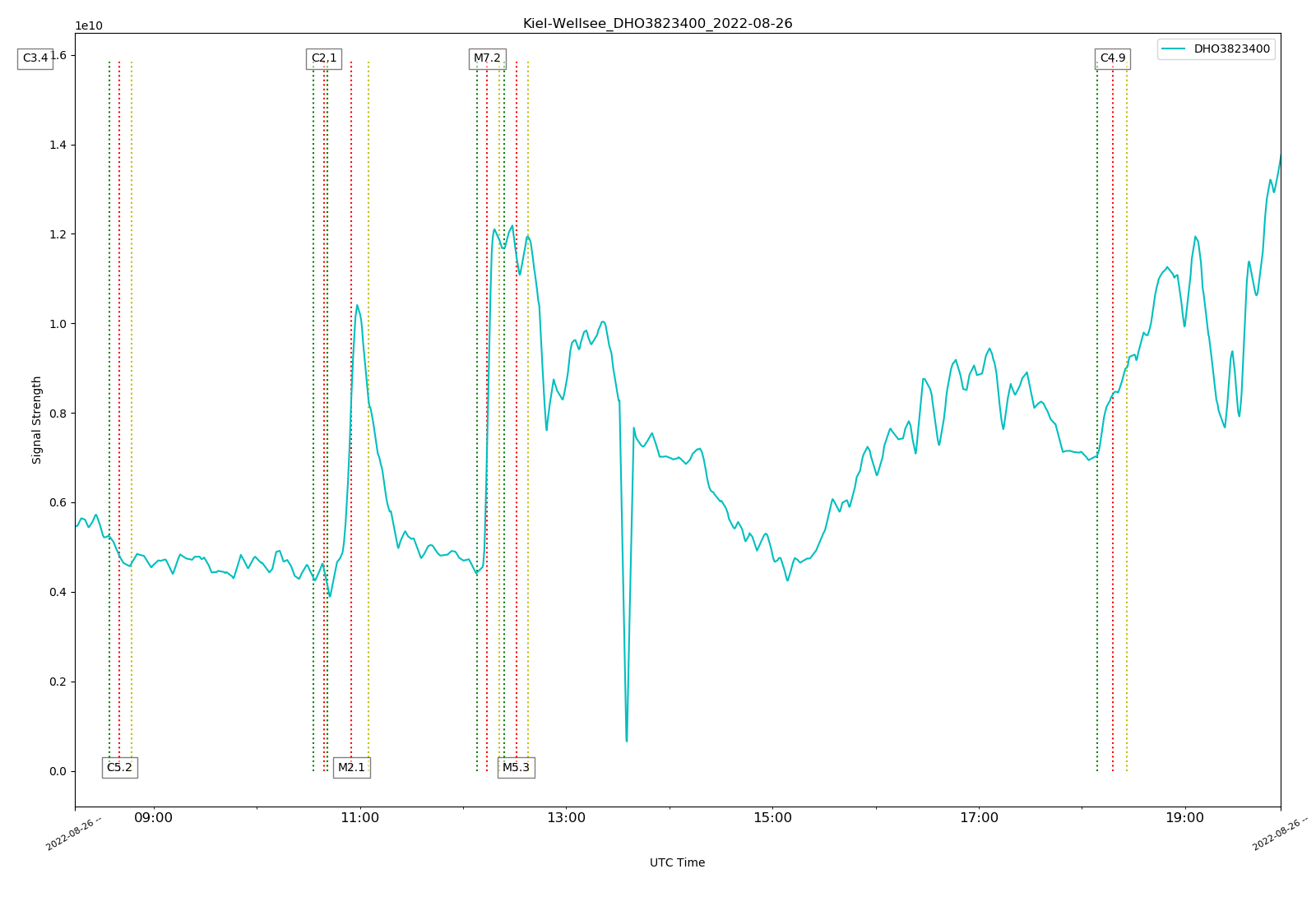Click the M2.1 flare annotation box

(351, 768)
